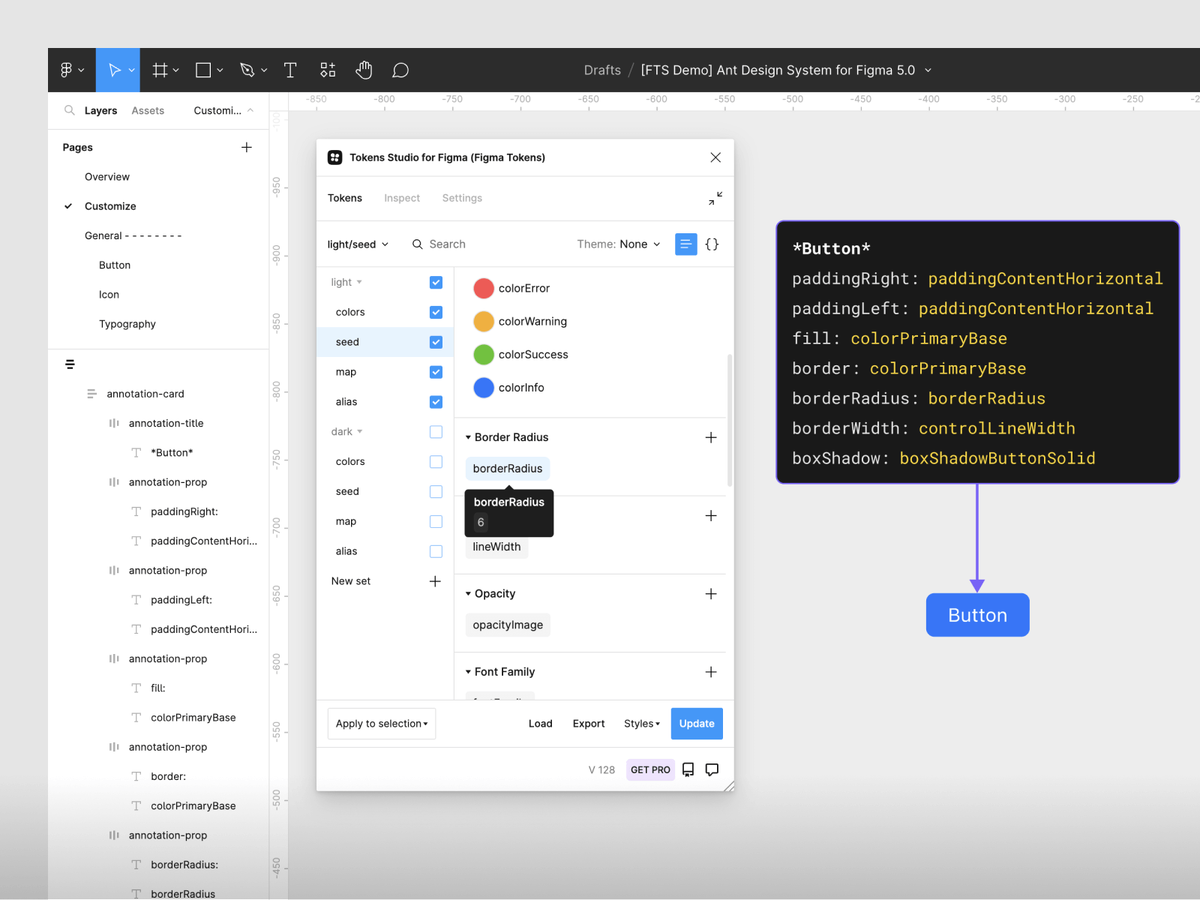This screenshot has height=900, width=1200.
Task: Add token in section above lineWidth
Action: click(711, 516)
